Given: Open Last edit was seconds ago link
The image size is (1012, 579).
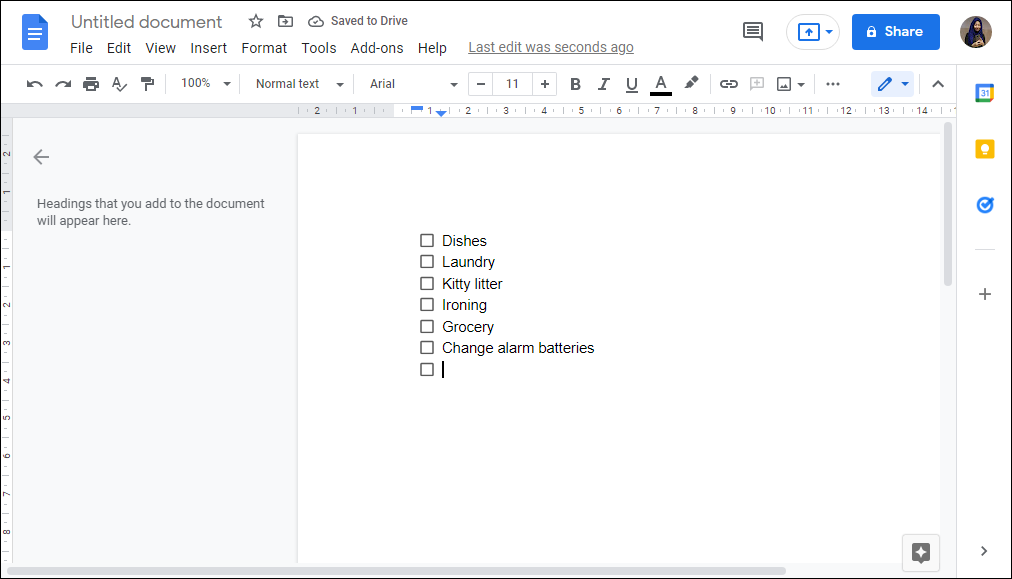Looking at the screenshot, I should click(551, 48).
